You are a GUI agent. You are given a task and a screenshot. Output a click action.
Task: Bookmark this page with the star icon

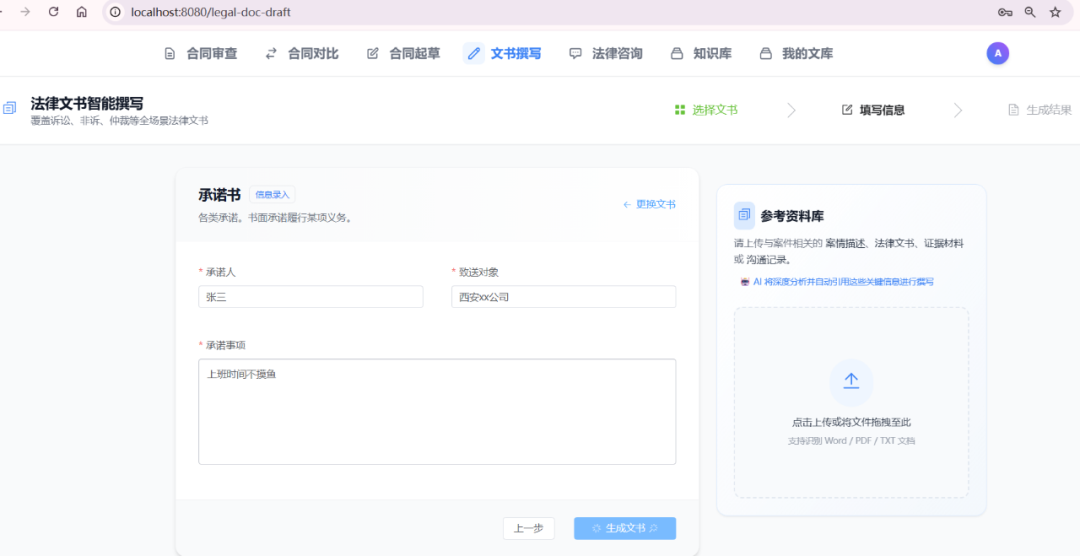pyautogui.click(x=1055, y=12)
